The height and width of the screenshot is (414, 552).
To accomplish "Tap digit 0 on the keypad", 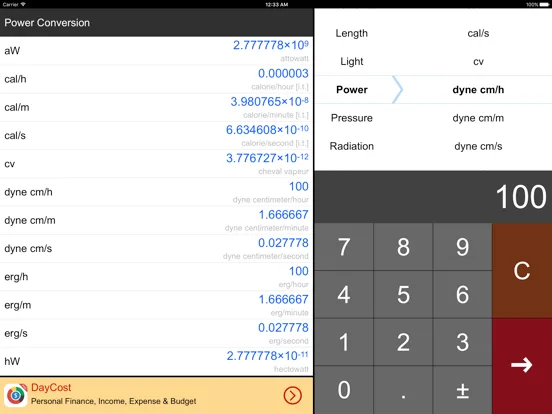I will (344, 390).
